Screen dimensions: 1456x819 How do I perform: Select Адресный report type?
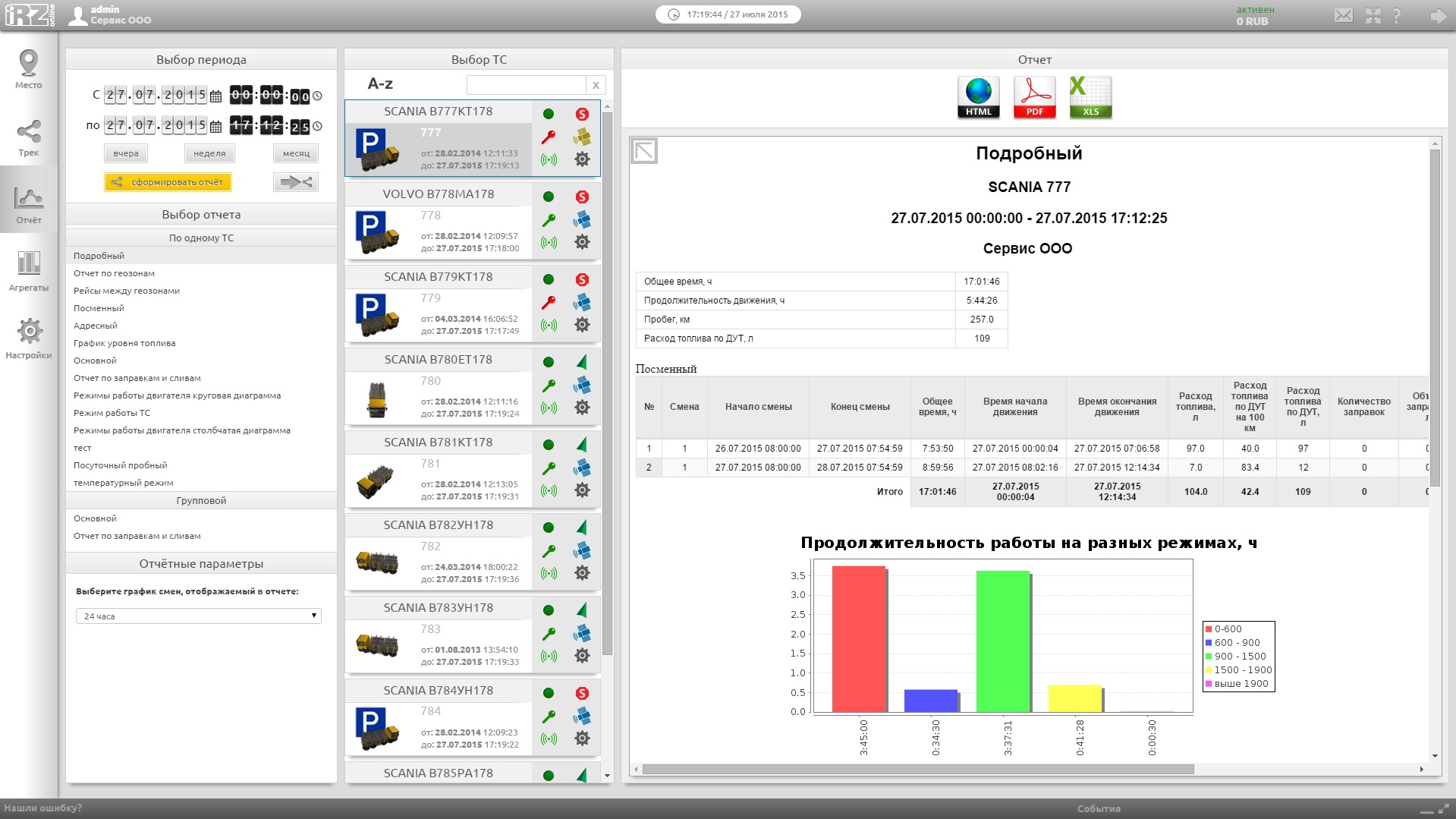pyautogui.click(x=201, y=326)
